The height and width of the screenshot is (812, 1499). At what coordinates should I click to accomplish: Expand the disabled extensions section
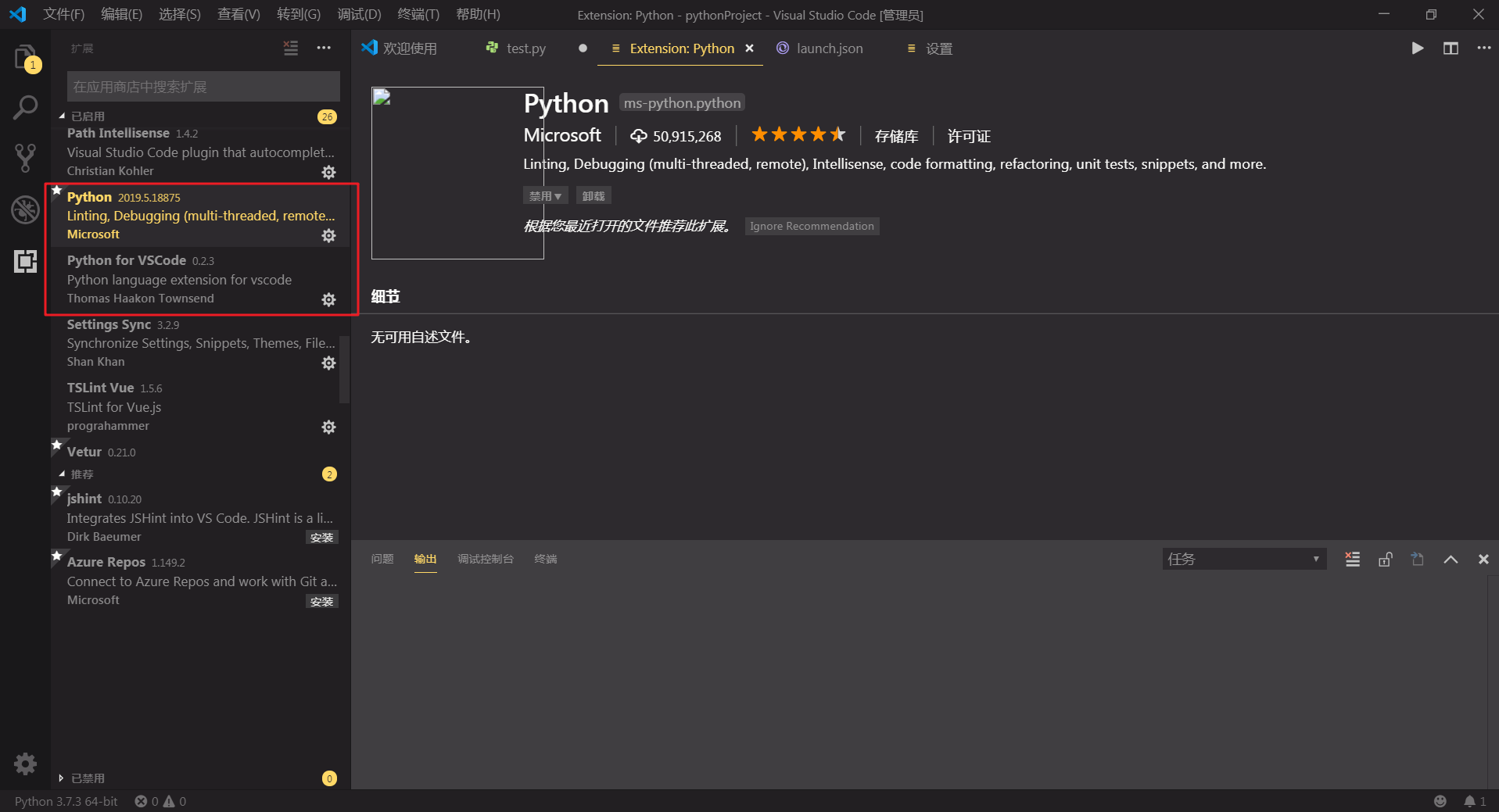(x=62, y=778)
